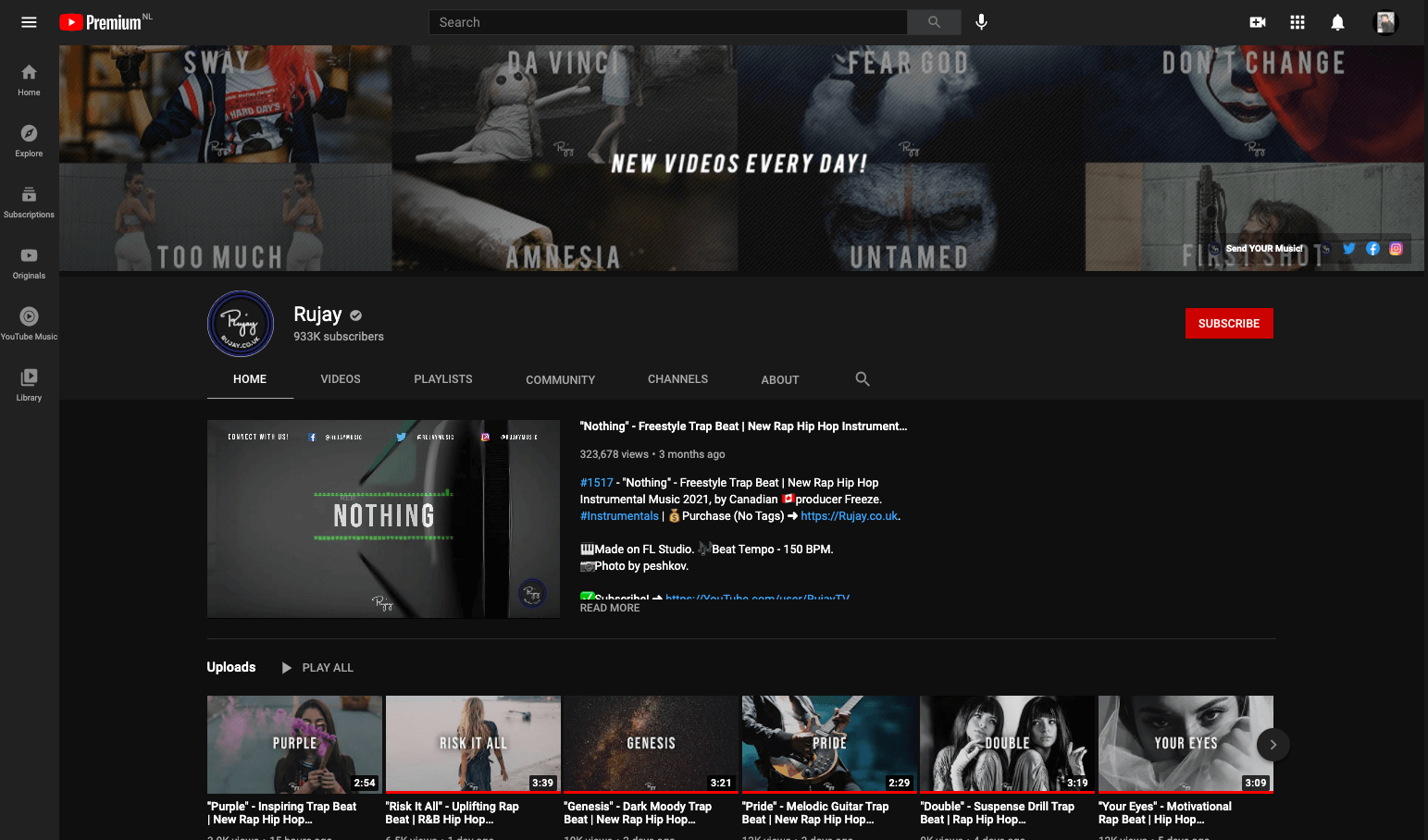
Task: Open "Genesis" - Dark Moody Trap title
Action: 638,813
